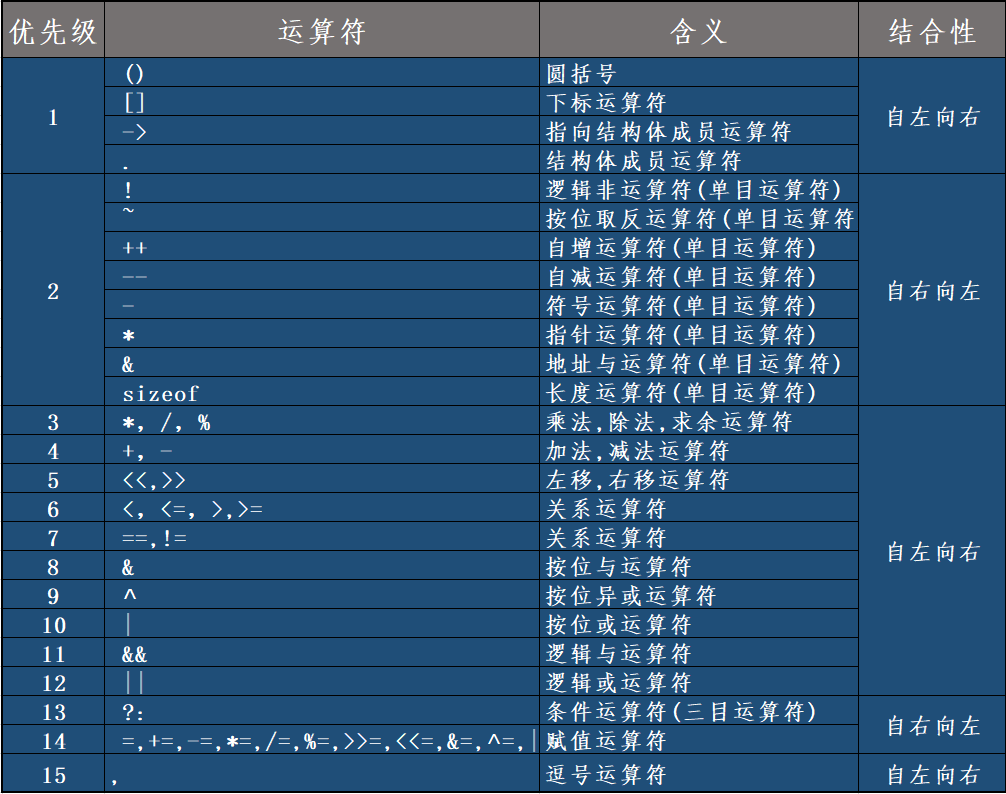The width and height of the screenshot is (1006, 794).
Task: Select the 符号运算符(单目运算符) cell
Action: [699, 304]
